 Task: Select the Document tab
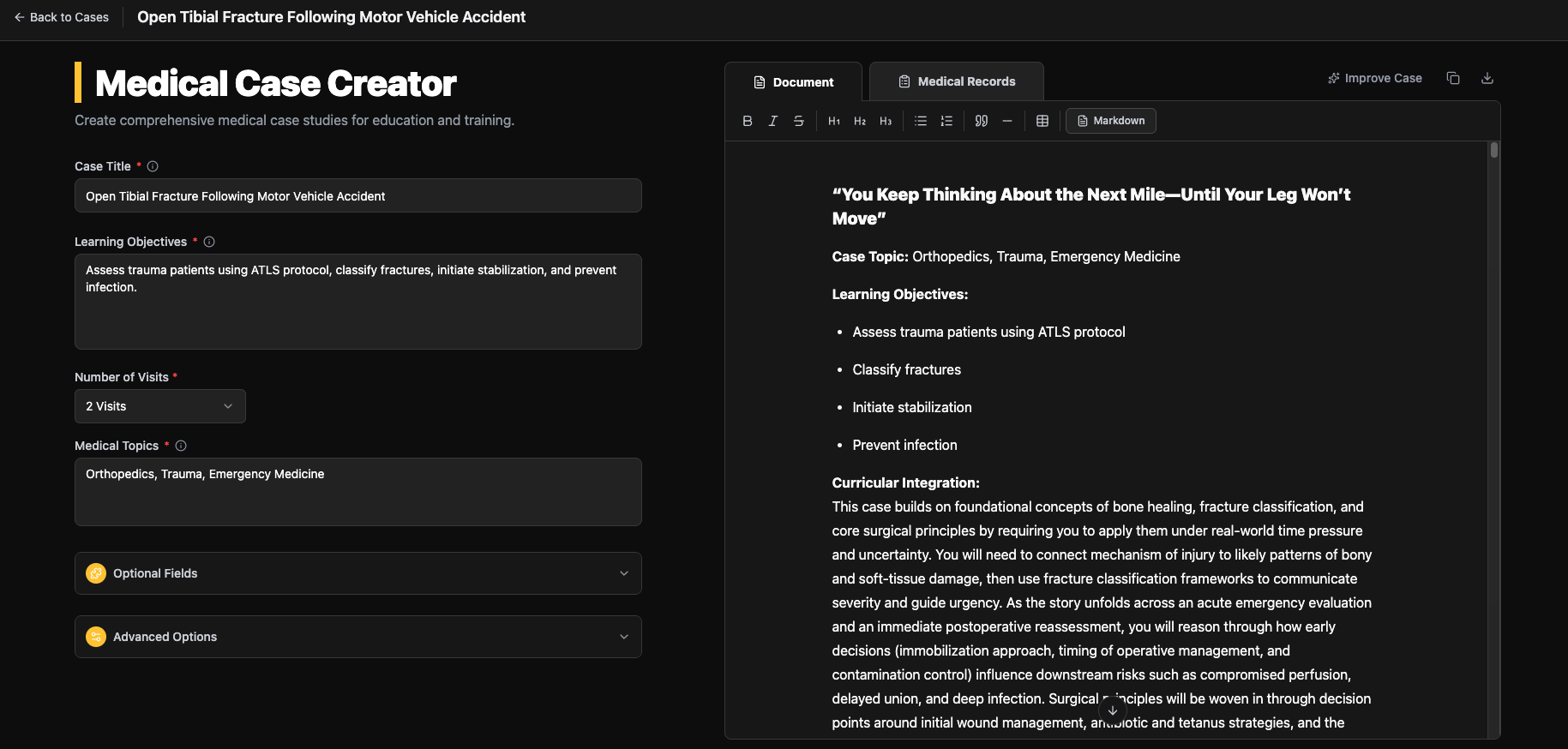click(793, 82)
